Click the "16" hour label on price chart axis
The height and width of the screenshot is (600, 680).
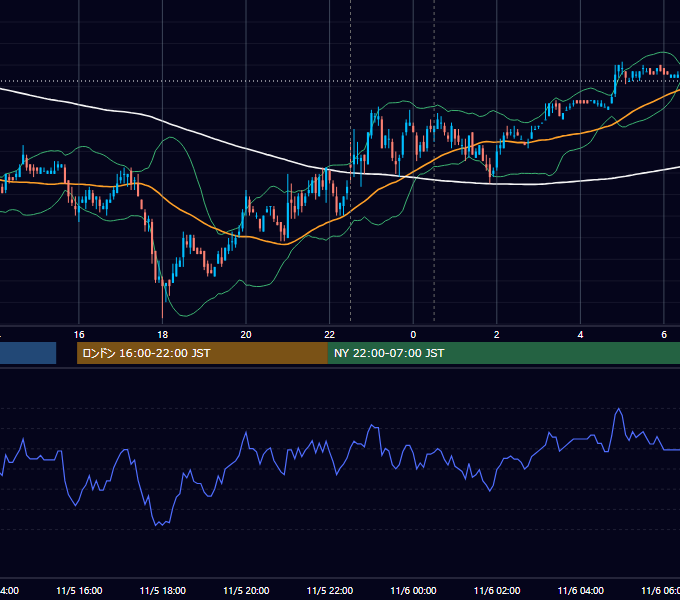tap(79, 335)
